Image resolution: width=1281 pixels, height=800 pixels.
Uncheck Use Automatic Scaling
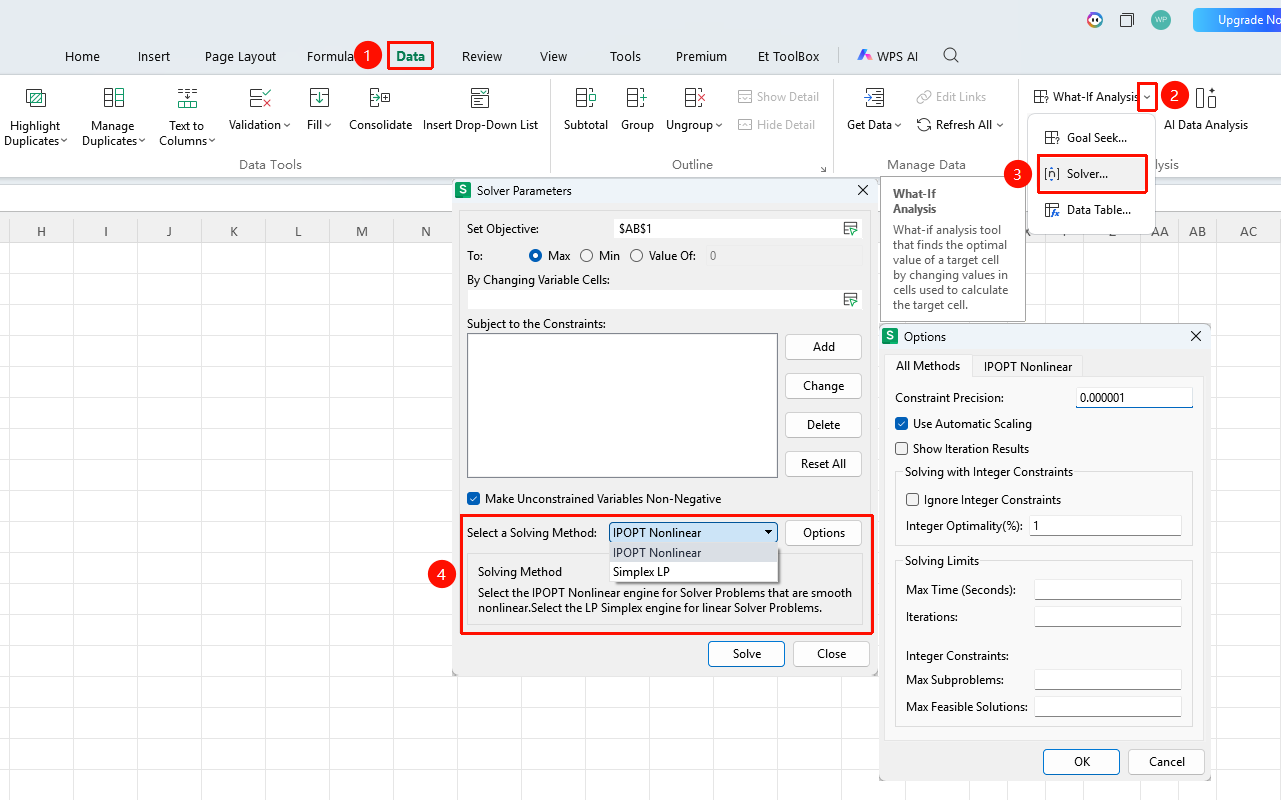(902, 424)
